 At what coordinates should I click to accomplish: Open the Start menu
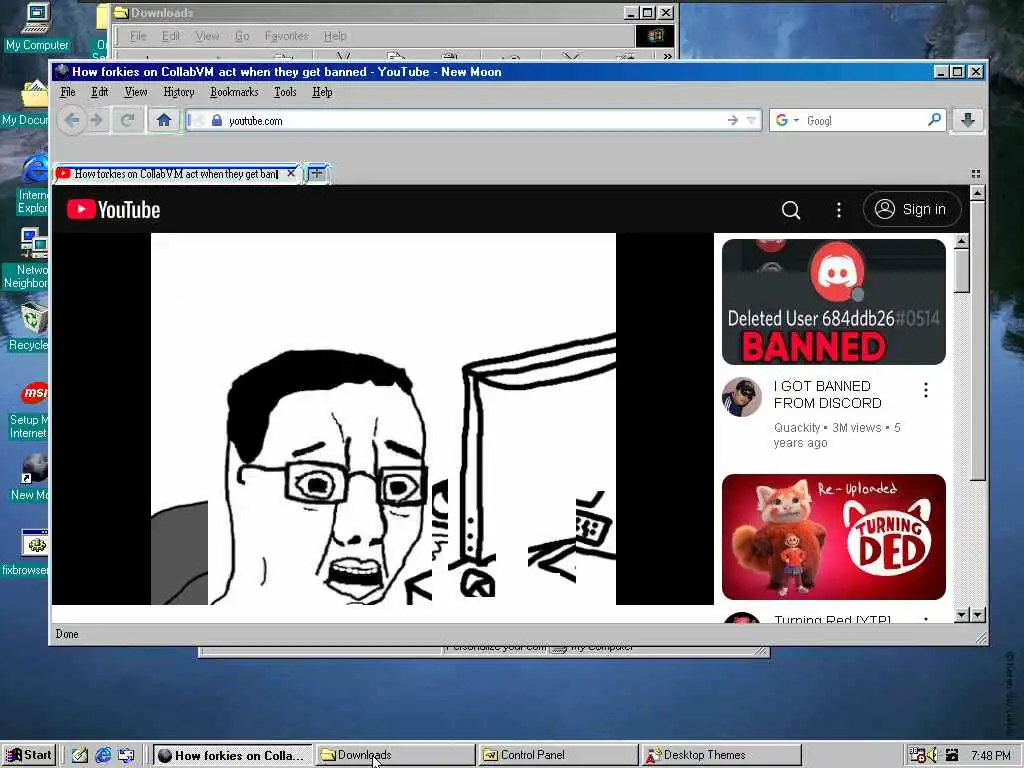pos(29,755)
